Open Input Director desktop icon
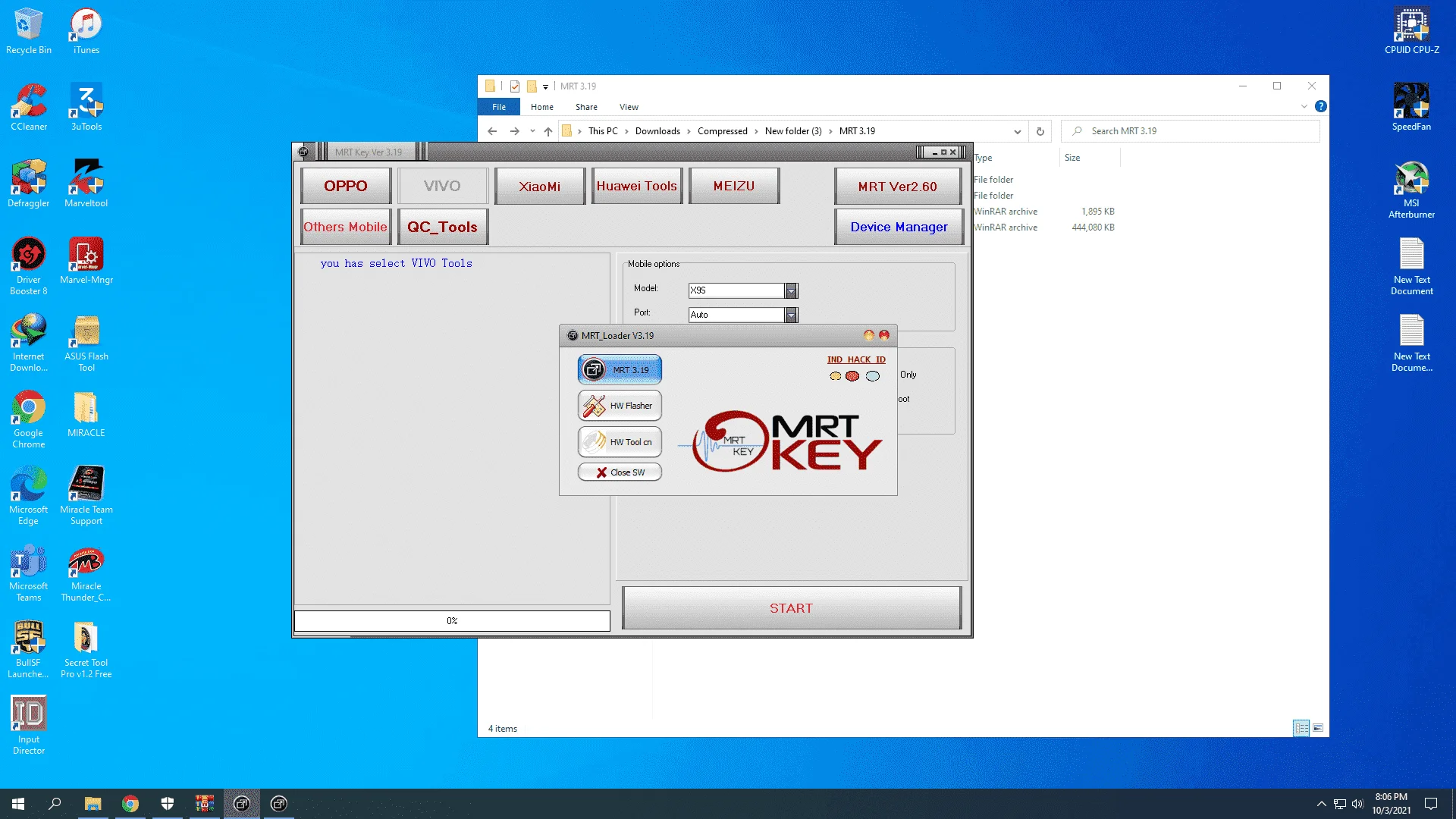The image size is (1456, 819). pos(29,726)
